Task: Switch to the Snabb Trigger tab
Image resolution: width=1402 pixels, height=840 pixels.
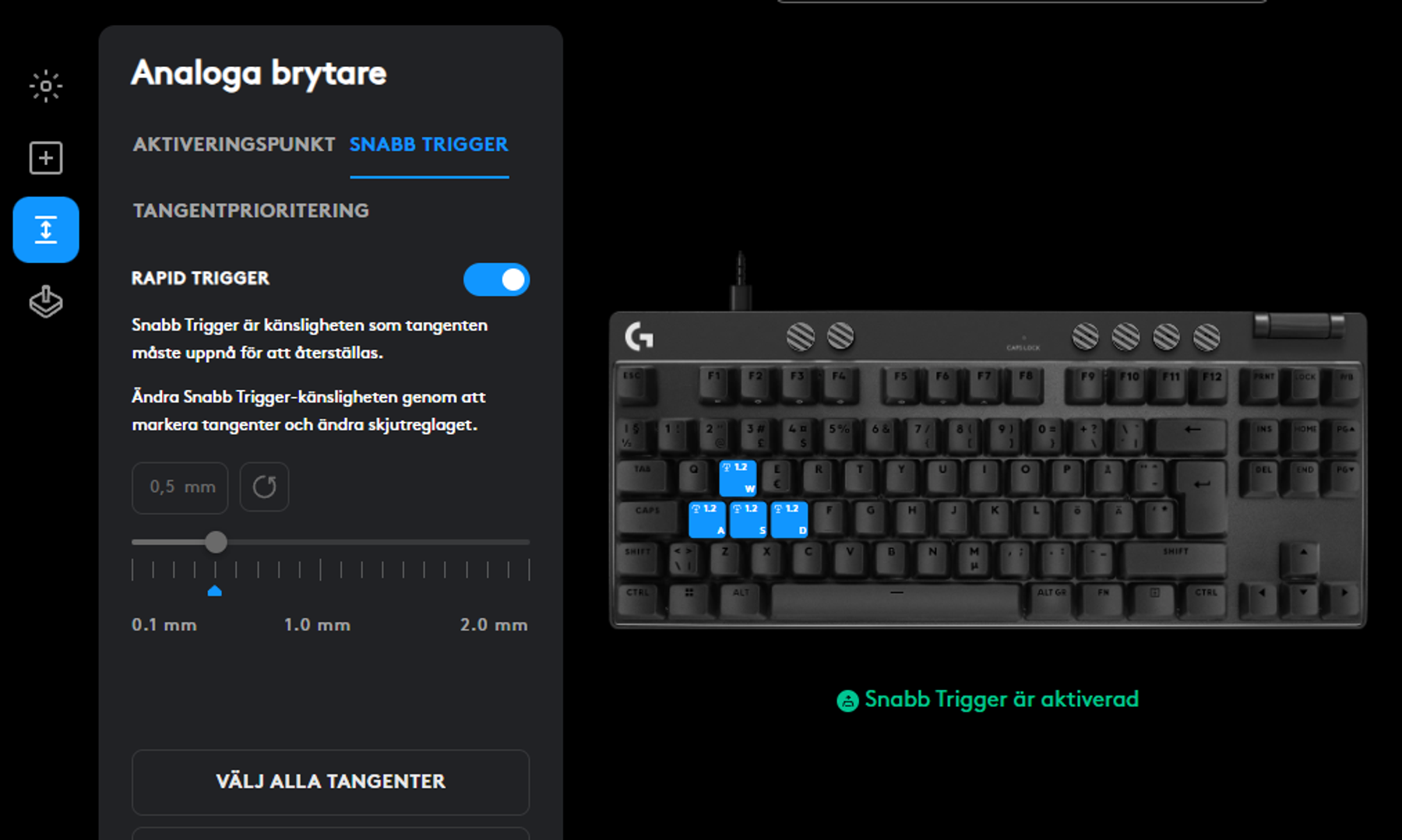Action: coord(429,145)
